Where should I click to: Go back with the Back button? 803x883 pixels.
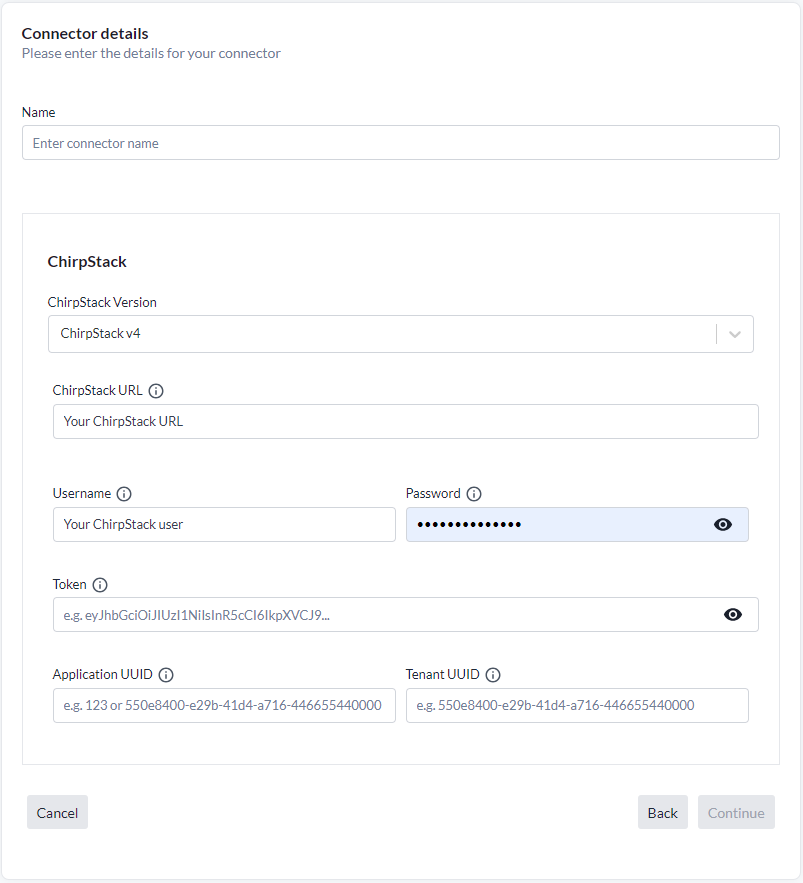point(663,813)
